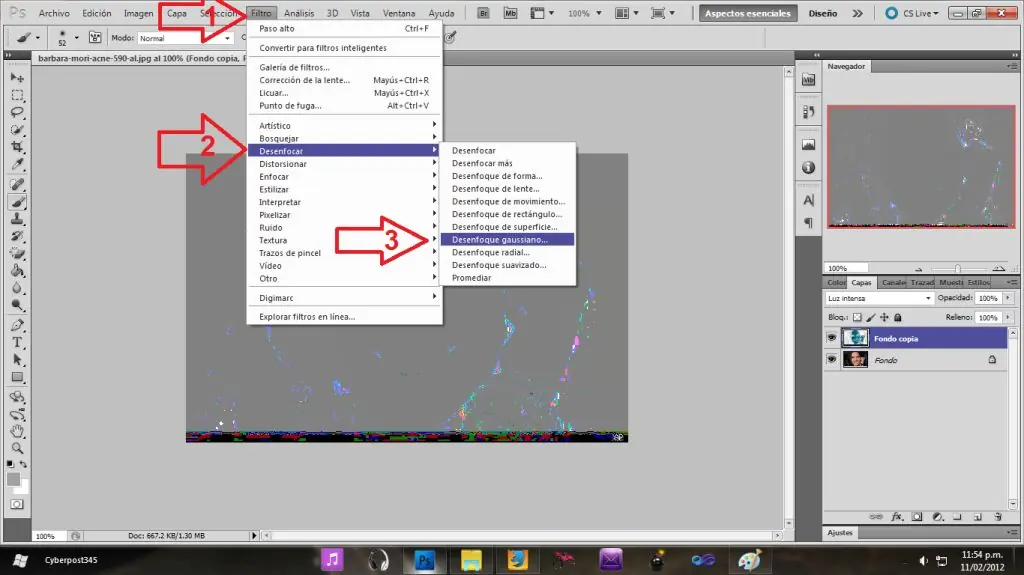Select the History Brush tool
1024x575 pixels.
click(x=18, y=236)
